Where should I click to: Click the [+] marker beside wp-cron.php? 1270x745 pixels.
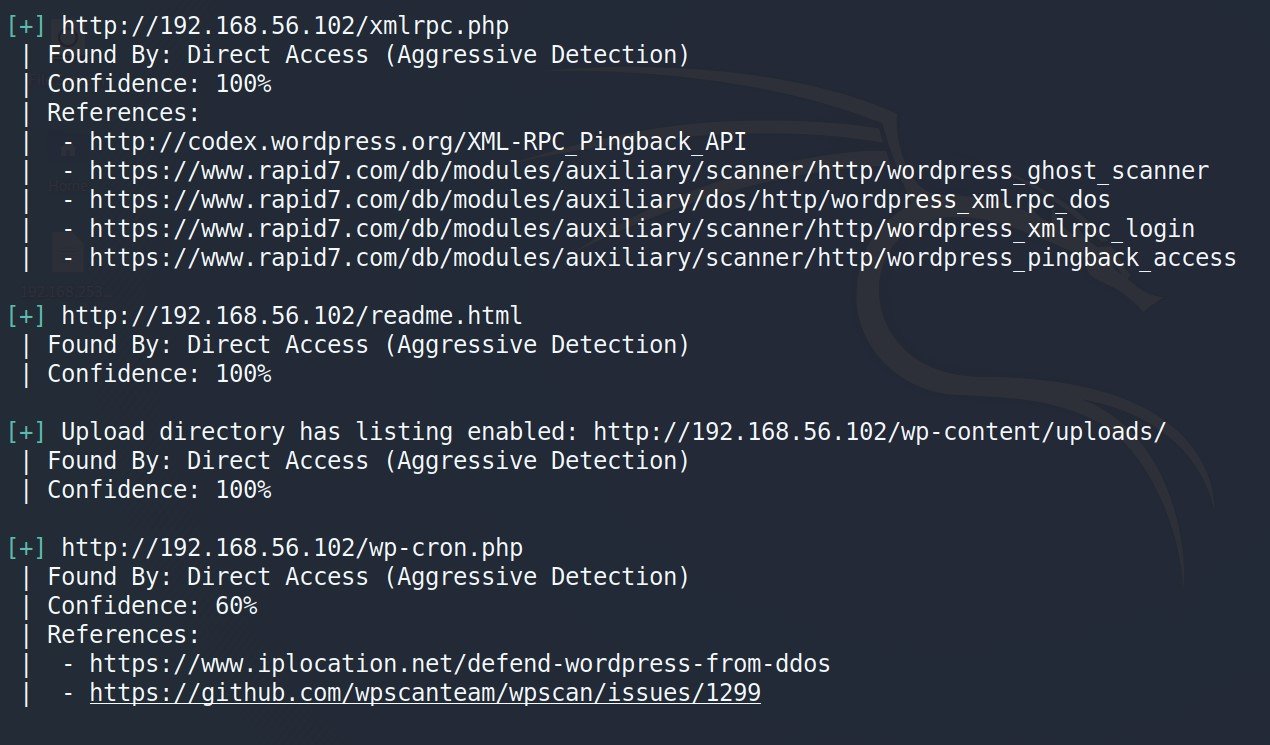click(x=26, y=548)
